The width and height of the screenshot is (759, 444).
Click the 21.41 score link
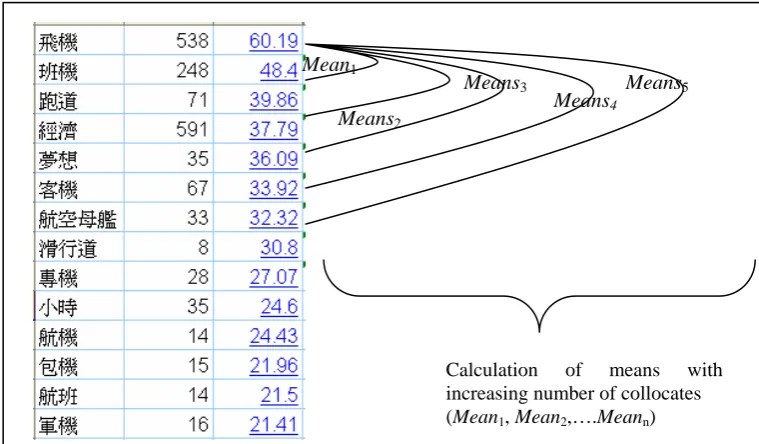pyautogui.click(x=273, y=425)
